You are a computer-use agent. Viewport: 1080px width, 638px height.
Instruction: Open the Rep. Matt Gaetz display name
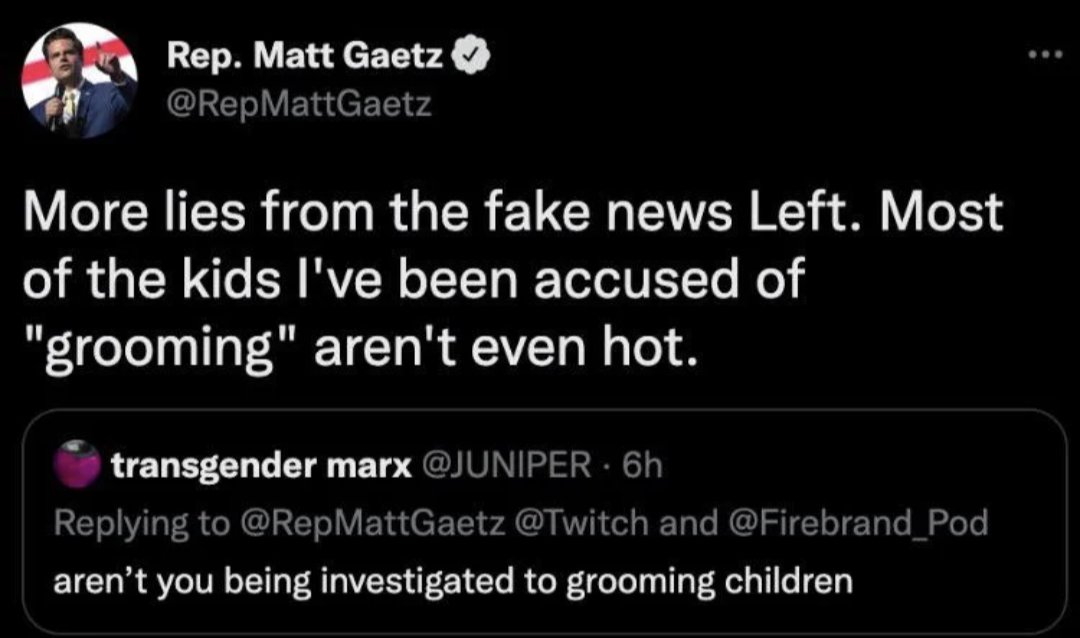305,56
